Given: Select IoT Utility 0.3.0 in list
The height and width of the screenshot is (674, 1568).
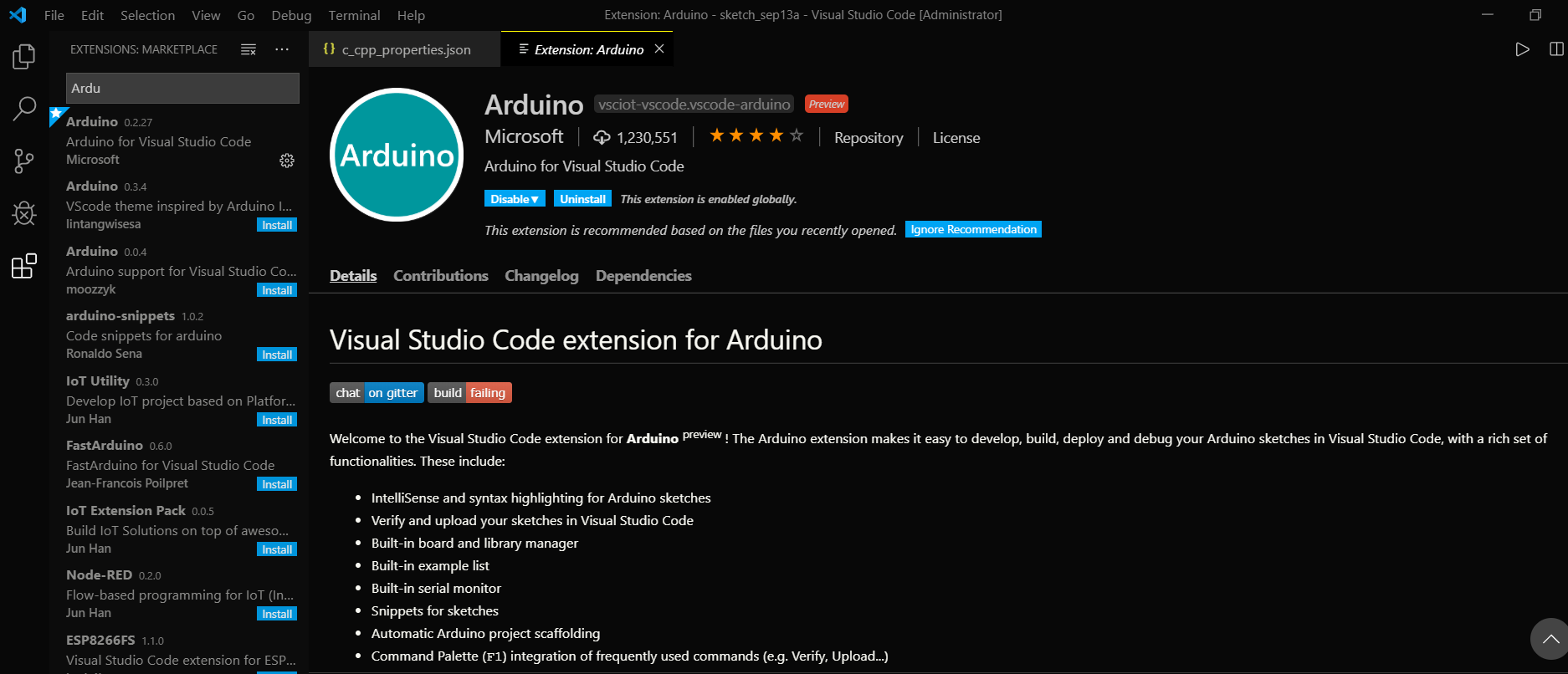Looking at the screenshot, I should (x=178, y=400).
